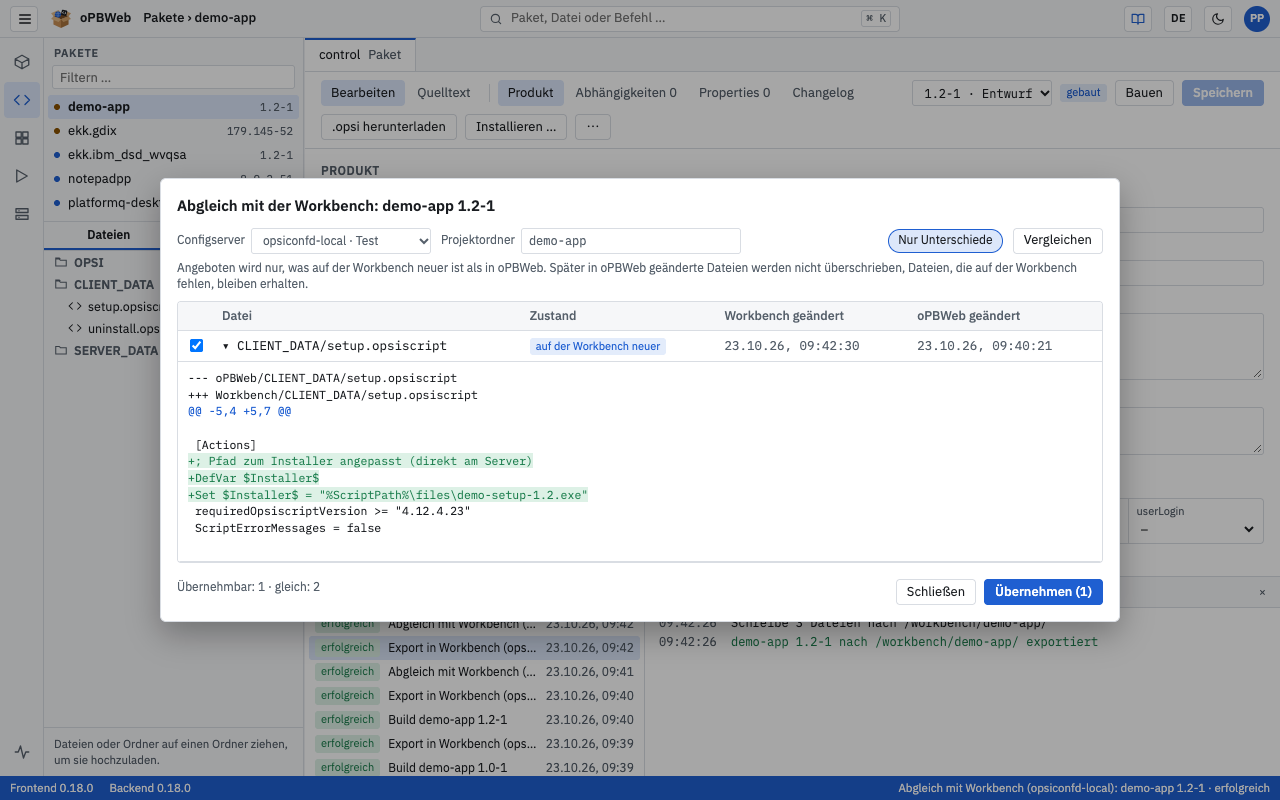The height and width of the screenshot is (800, 1280).
Task: Close the log panel with the x
Action: click(1262, 592)
